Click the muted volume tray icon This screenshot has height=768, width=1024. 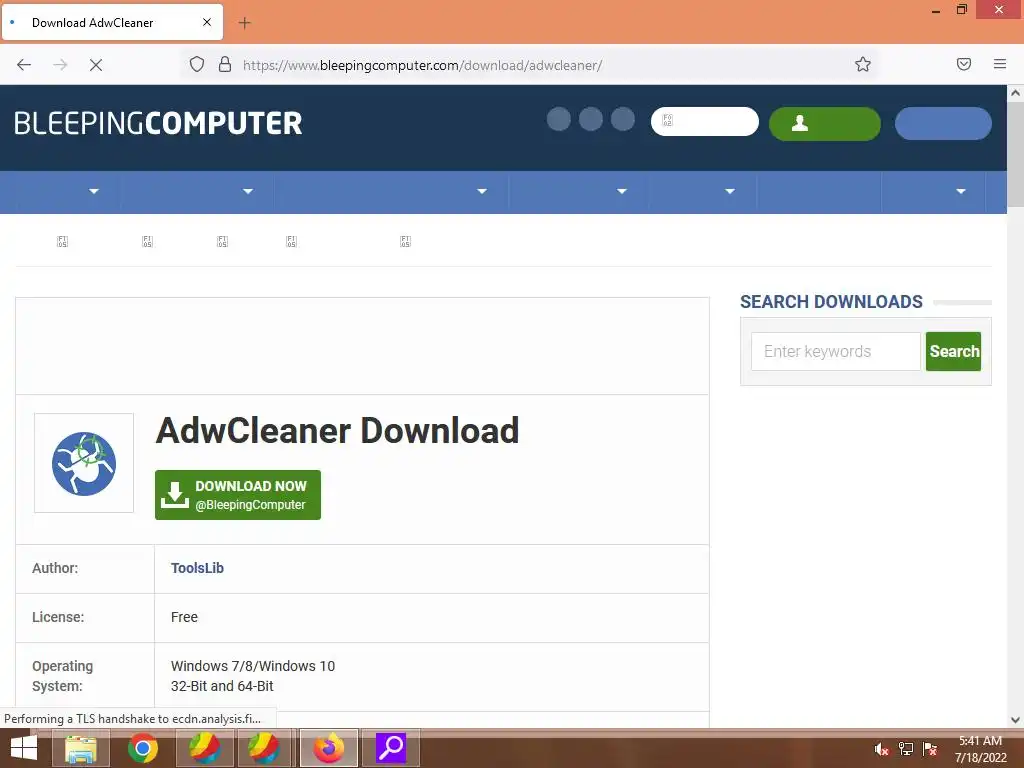pyautogui.click(x=881, y=749)
